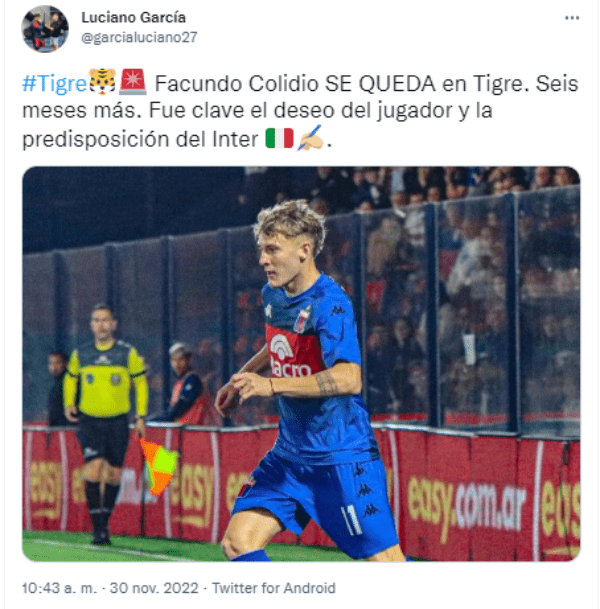Click the club crest on the jersey
Viewport: 600px width, 609px height.
point(302,320)
